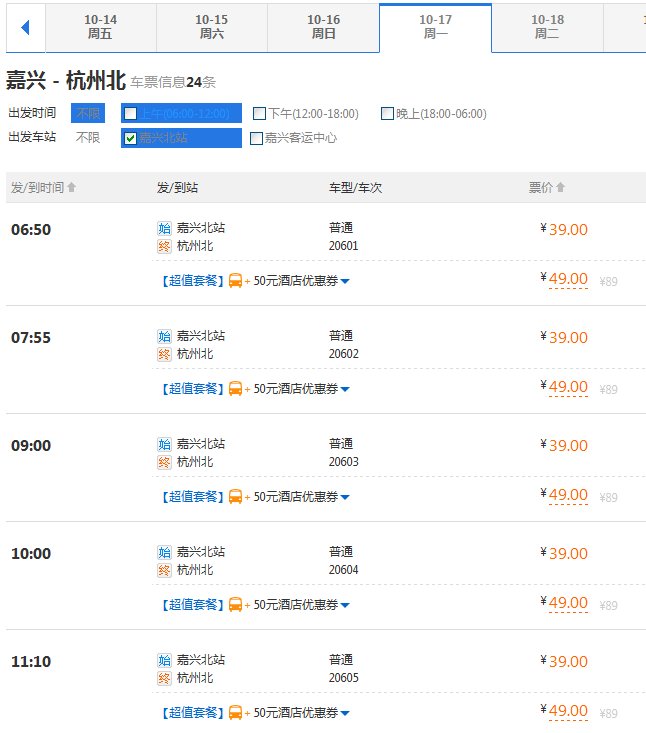Viewport: 646px width, 733px height.
Task: Click end-station icon for 06:50 bus
Action: pyautogui.click(x=164, y=246)
